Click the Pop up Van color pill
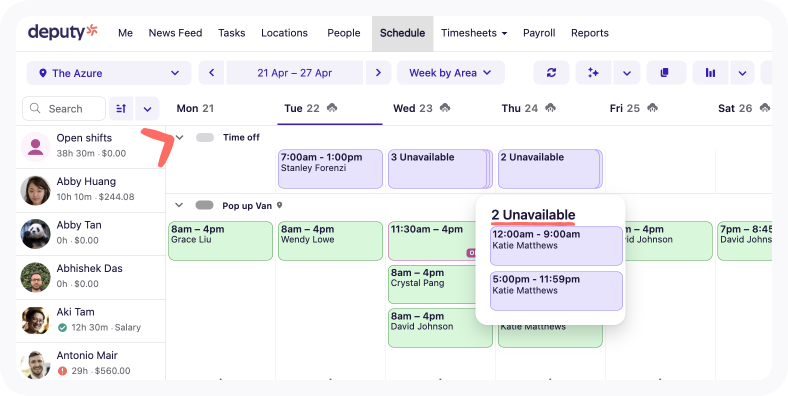The width and height of the screenshot is (788, 396). click(x=205, y=205)
